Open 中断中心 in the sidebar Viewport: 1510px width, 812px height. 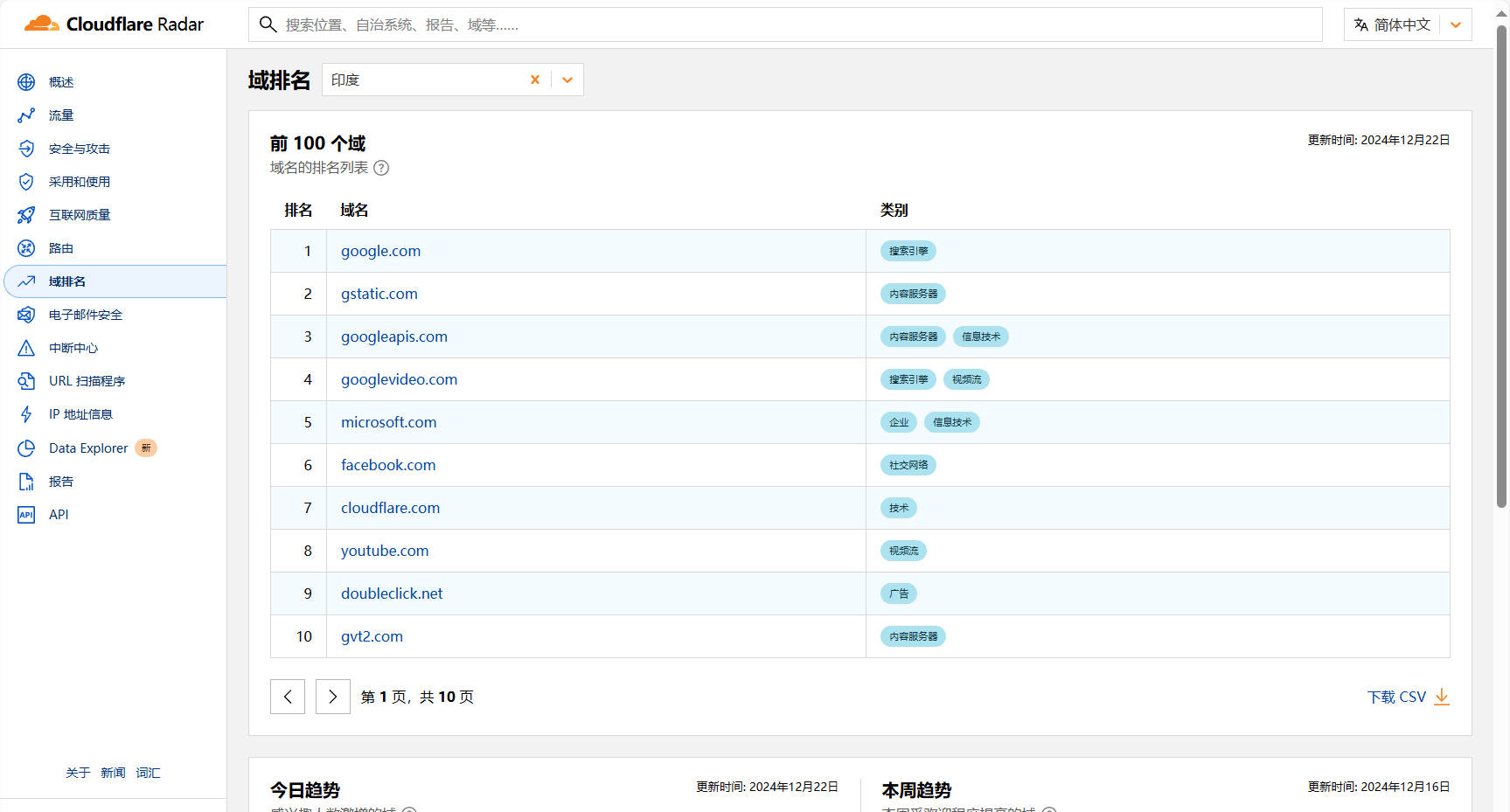click(73, 348)
